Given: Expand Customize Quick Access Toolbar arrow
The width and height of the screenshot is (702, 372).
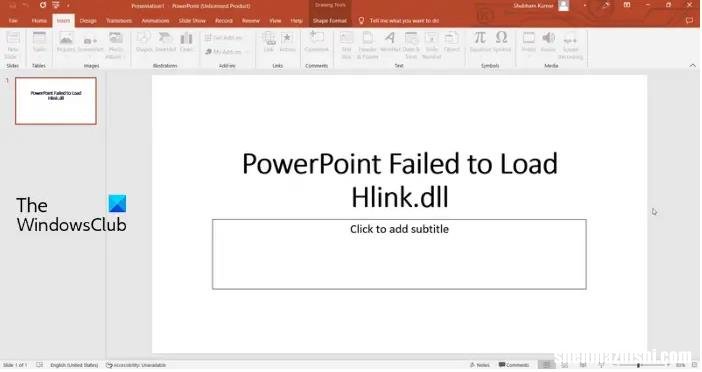Looking at the screenshot, I should [68, 6].
